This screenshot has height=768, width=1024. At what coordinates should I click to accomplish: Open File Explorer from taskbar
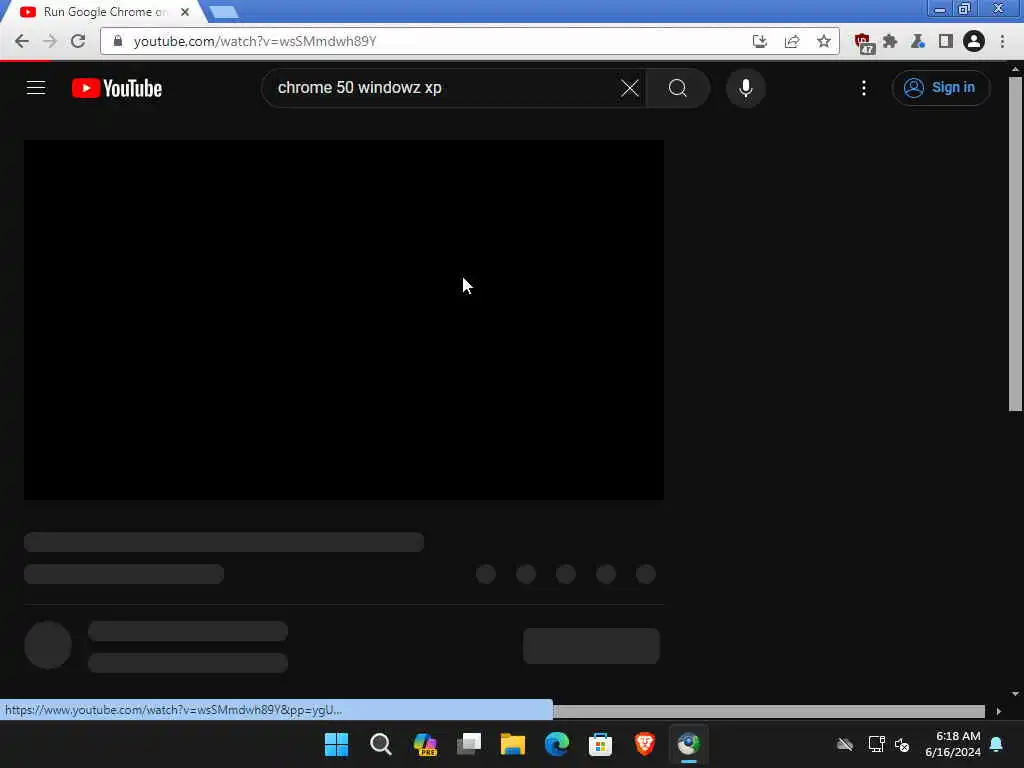click(513, 744)
